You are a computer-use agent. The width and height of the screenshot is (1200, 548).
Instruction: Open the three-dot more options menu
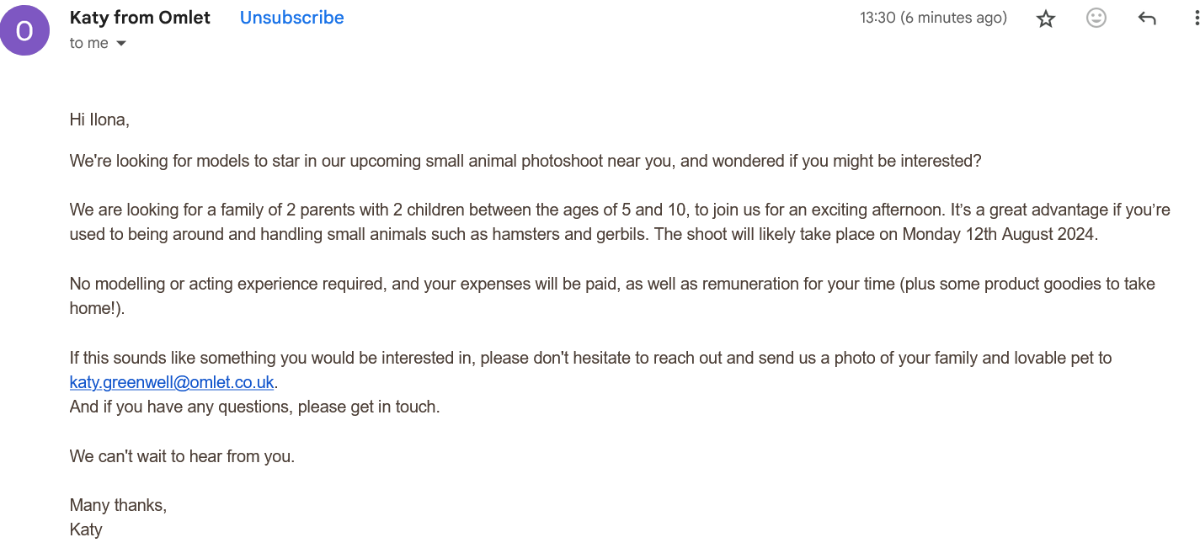tap(1195, 18)
